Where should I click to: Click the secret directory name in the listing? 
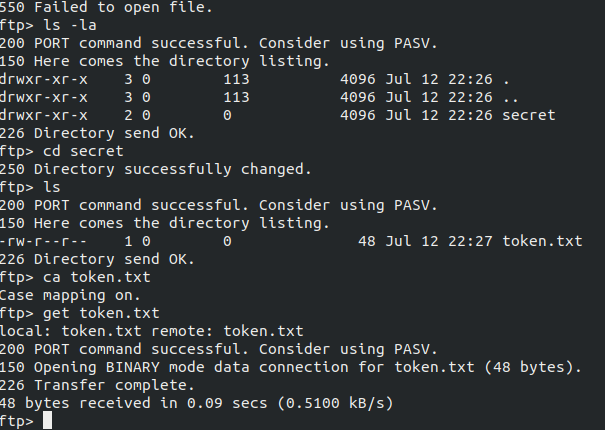tap(529, 115)
